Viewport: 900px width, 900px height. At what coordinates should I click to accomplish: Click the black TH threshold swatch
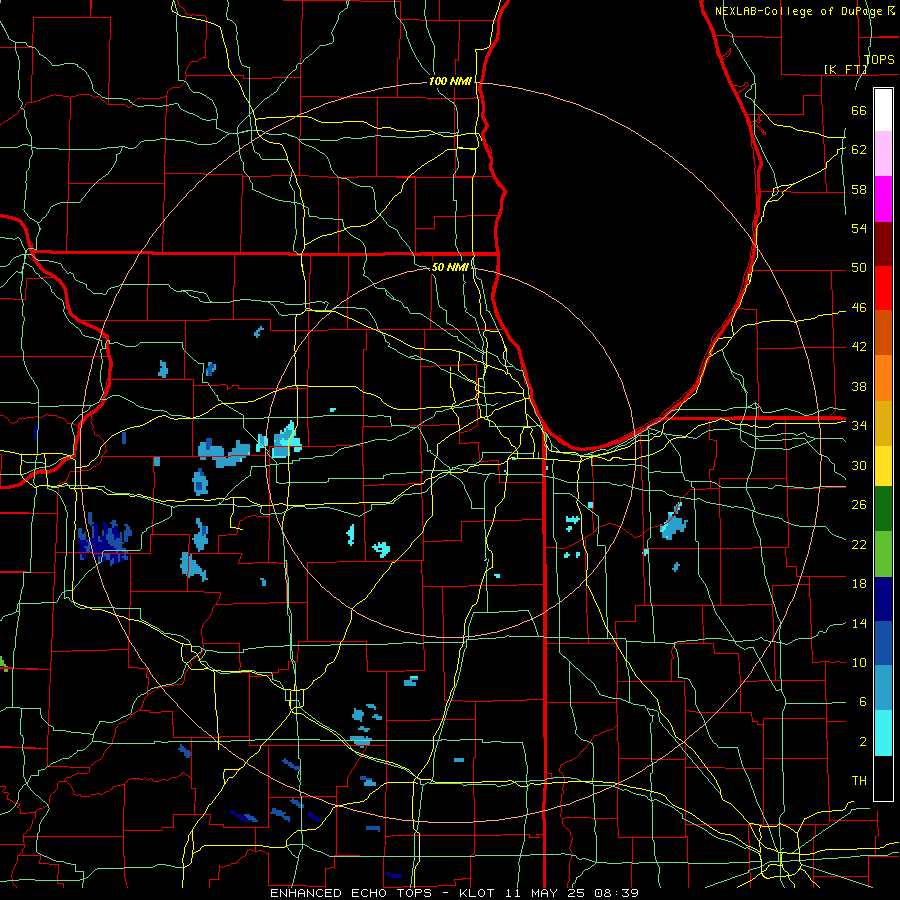tap(883, 778)
